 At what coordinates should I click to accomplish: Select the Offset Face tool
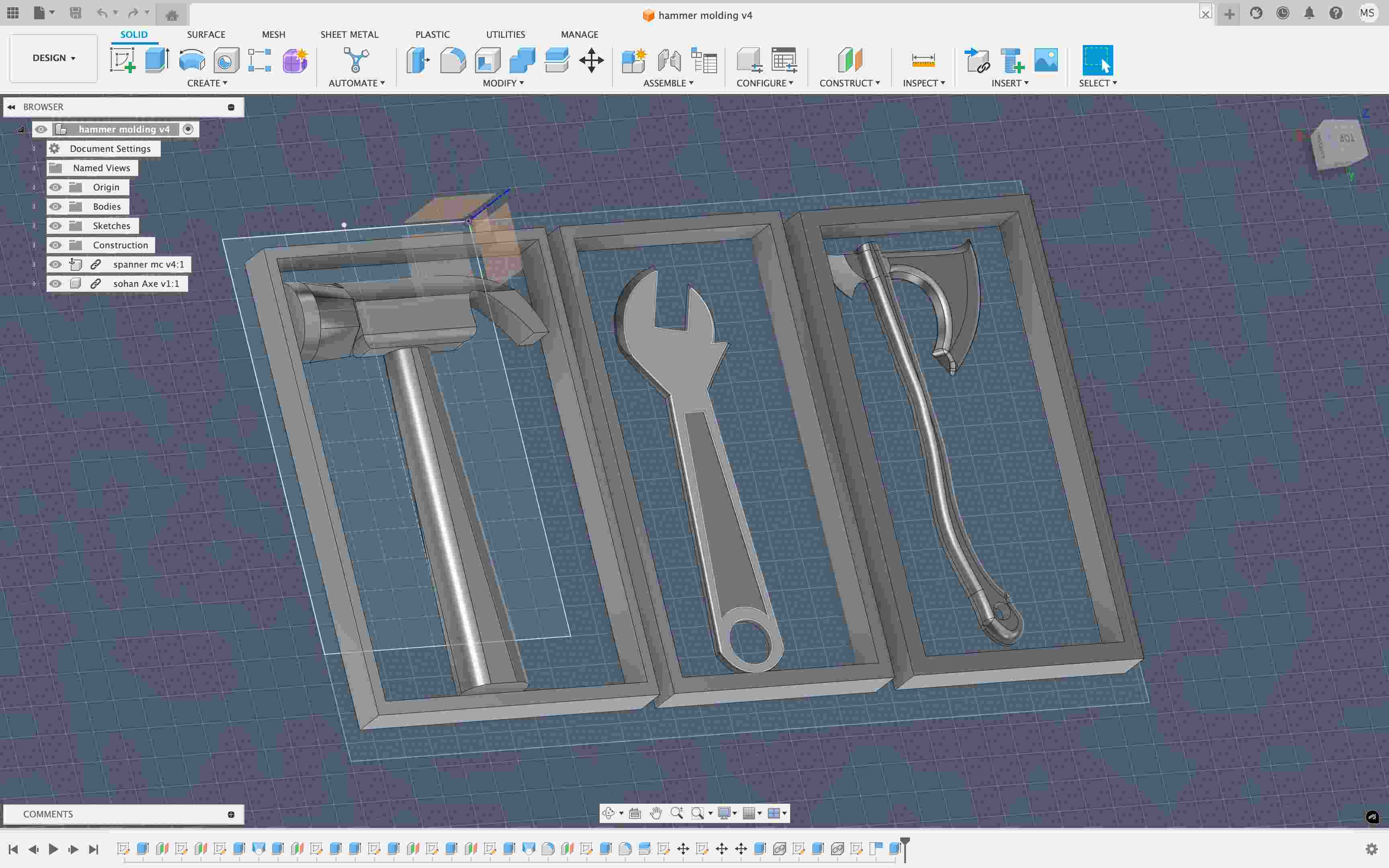click(557, 60)
